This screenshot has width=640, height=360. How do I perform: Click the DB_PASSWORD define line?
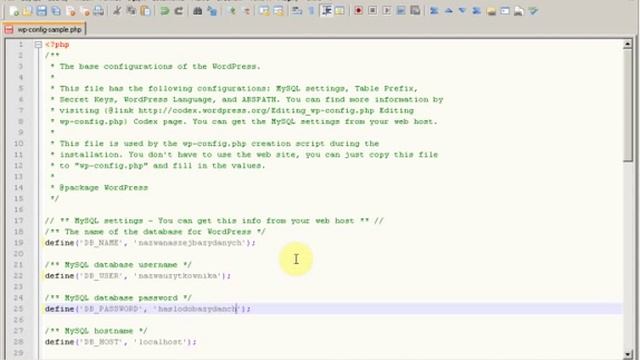click(148, 309)
